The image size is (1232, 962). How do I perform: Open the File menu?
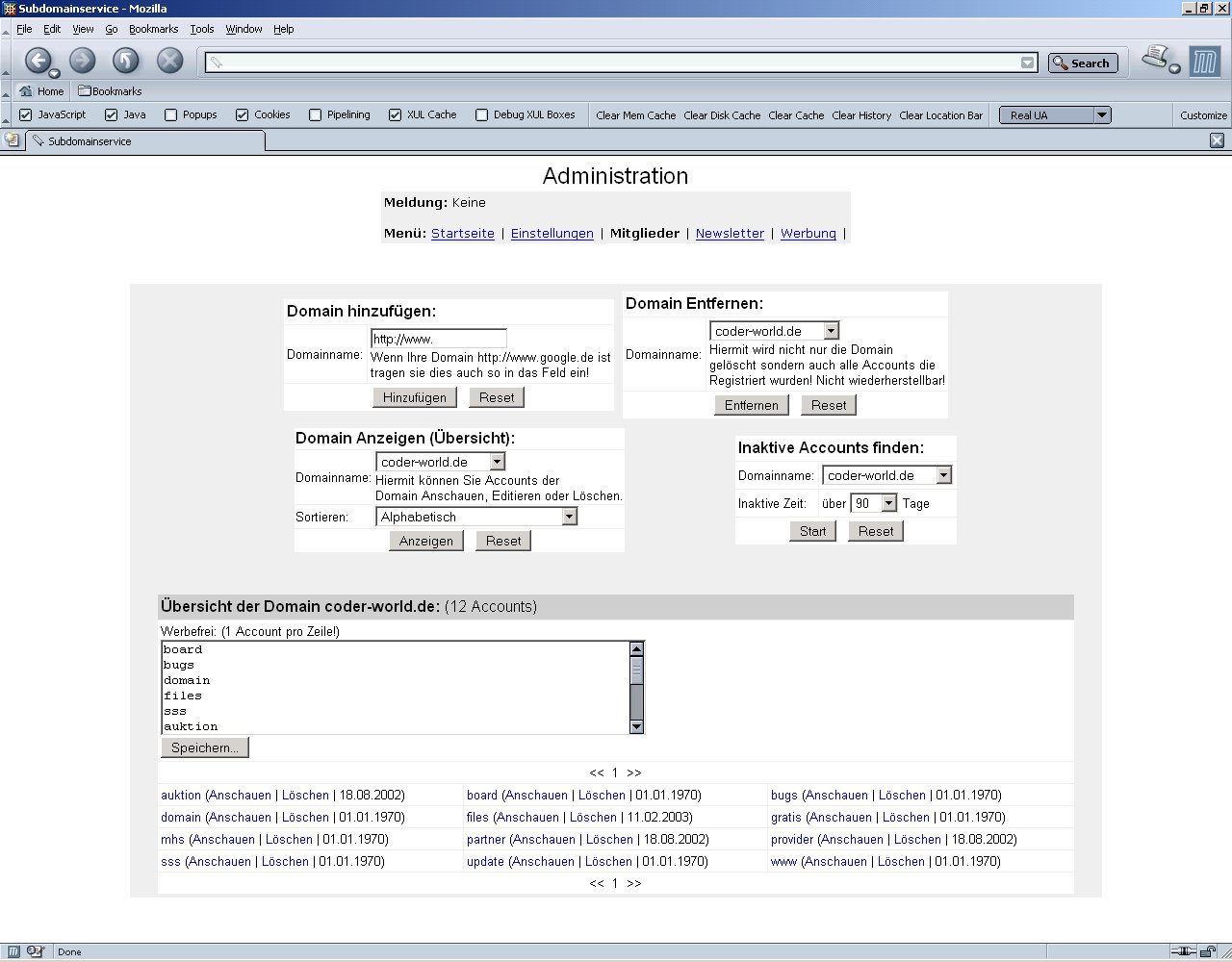(24, 29)
